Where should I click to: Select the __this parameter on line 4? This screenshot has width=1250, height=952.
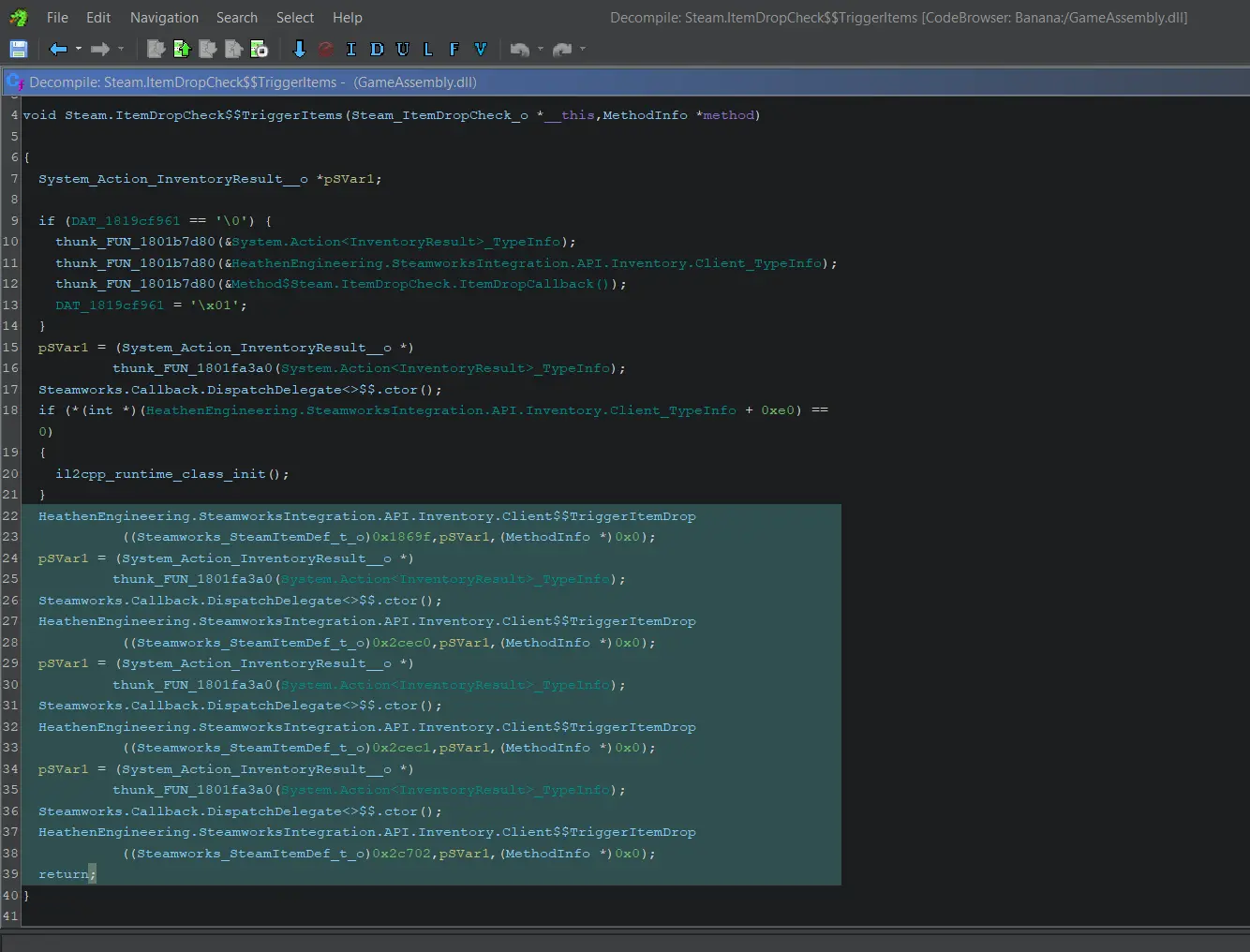pyautogui.click(x=569, y=115)
